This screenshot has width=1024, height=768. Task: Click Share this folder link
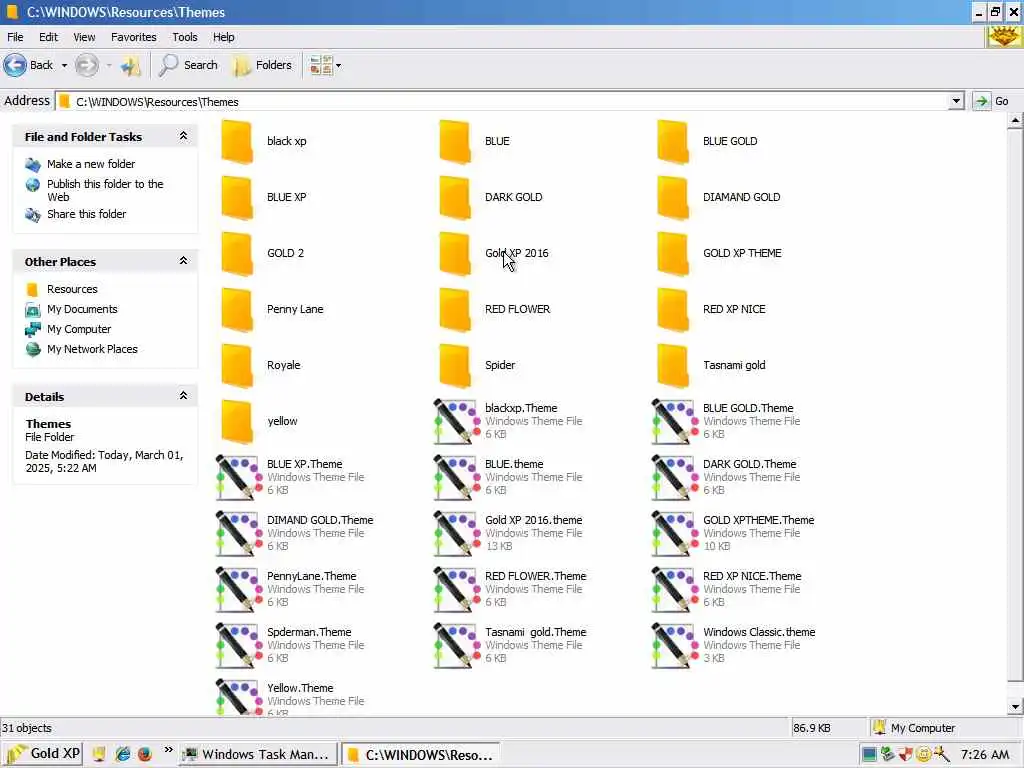[x=86, y=214]
